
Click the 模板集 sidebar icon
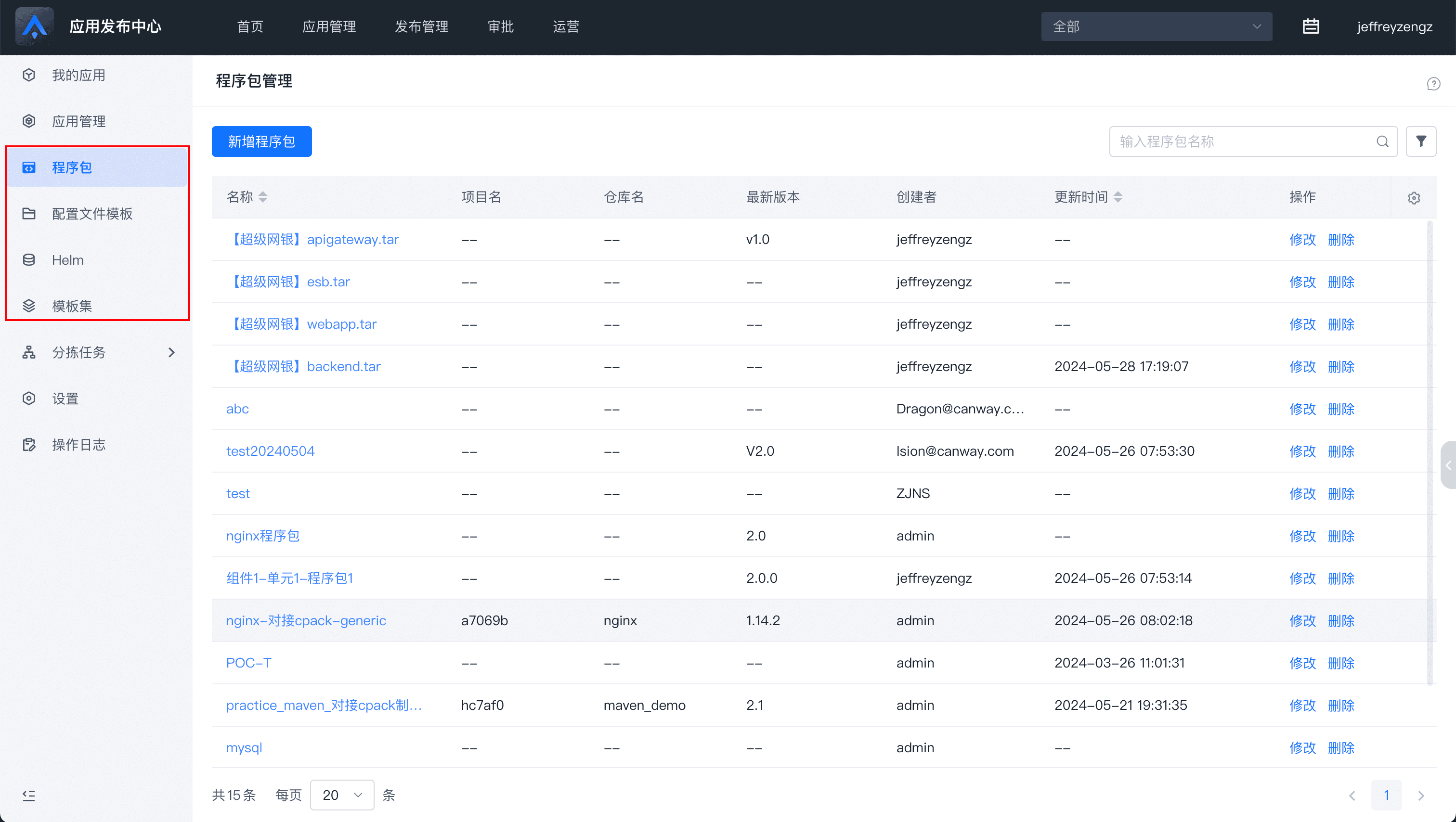(x=29, y=306)
